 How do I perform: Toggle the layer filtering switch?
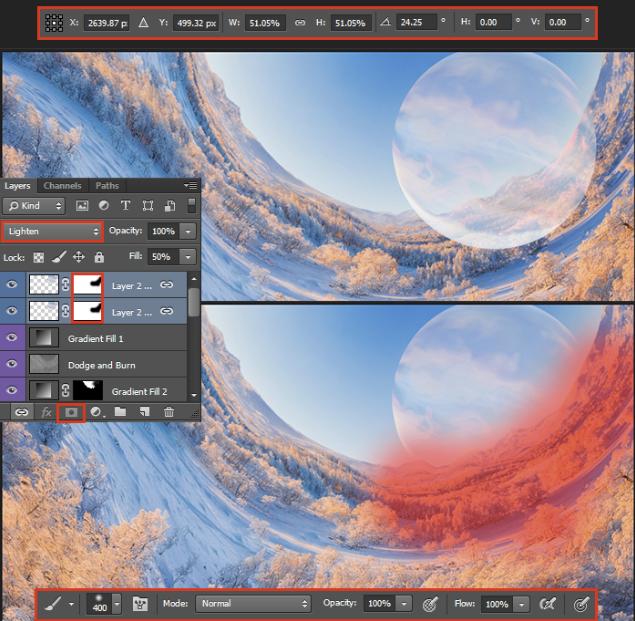coord(192,205)
